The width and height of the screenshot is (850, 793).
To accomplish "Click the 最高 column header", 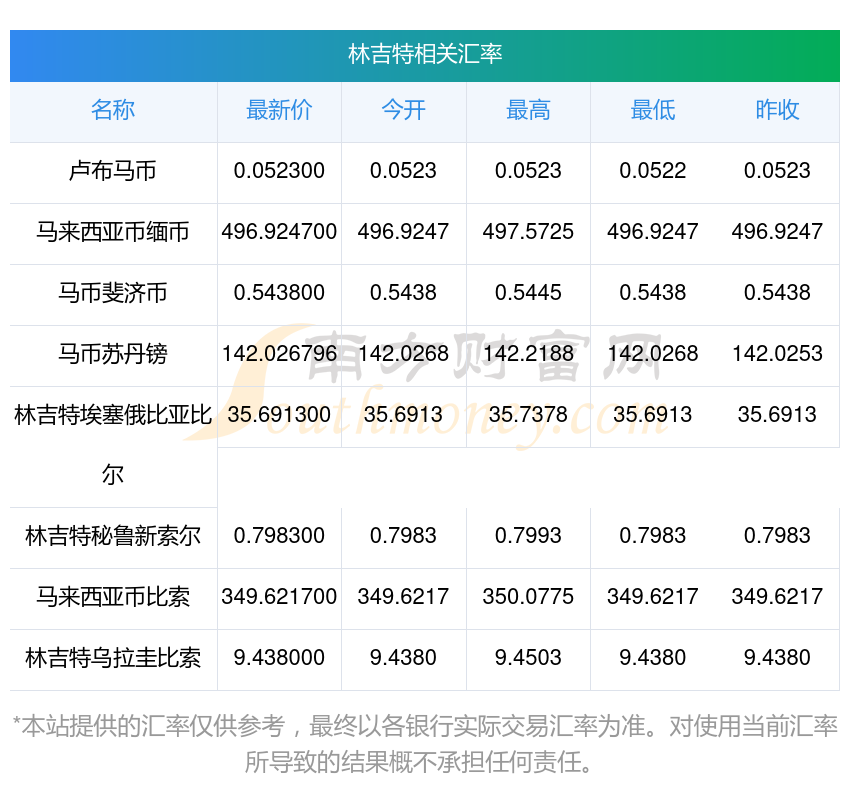I will (528, 110).
